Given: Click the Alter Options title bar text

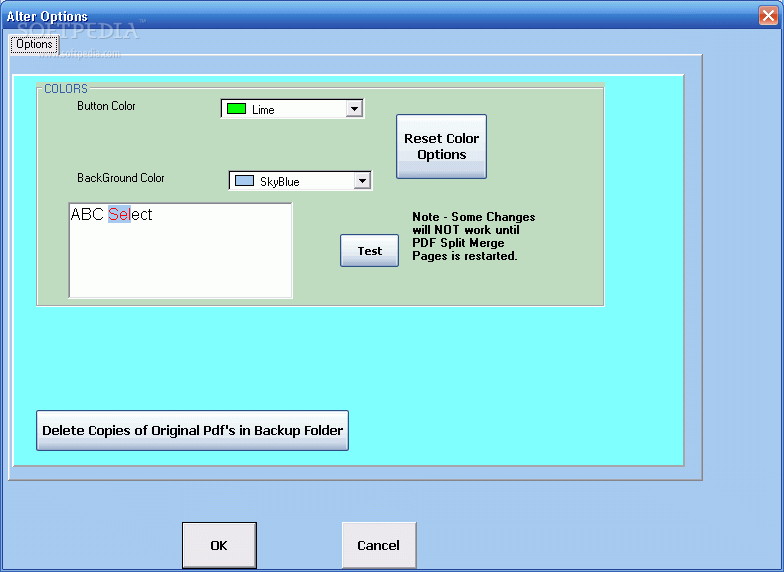Looking at the screenshot, I should [47, 16].
